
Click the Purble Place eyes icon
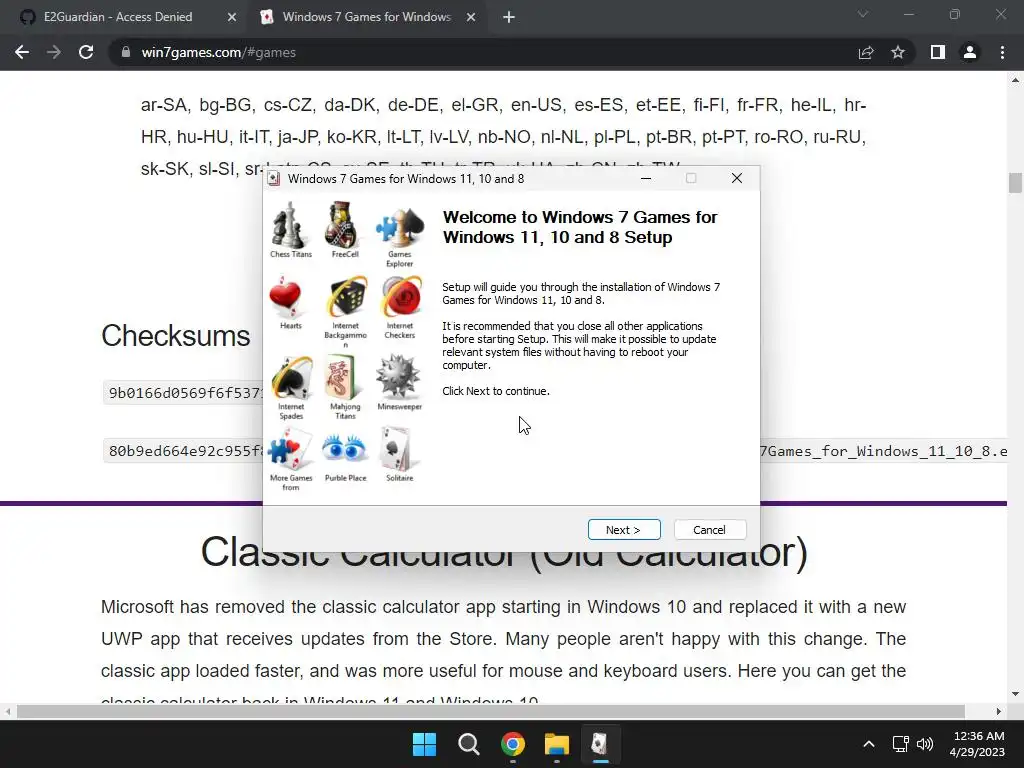click(x=344, y=449)
